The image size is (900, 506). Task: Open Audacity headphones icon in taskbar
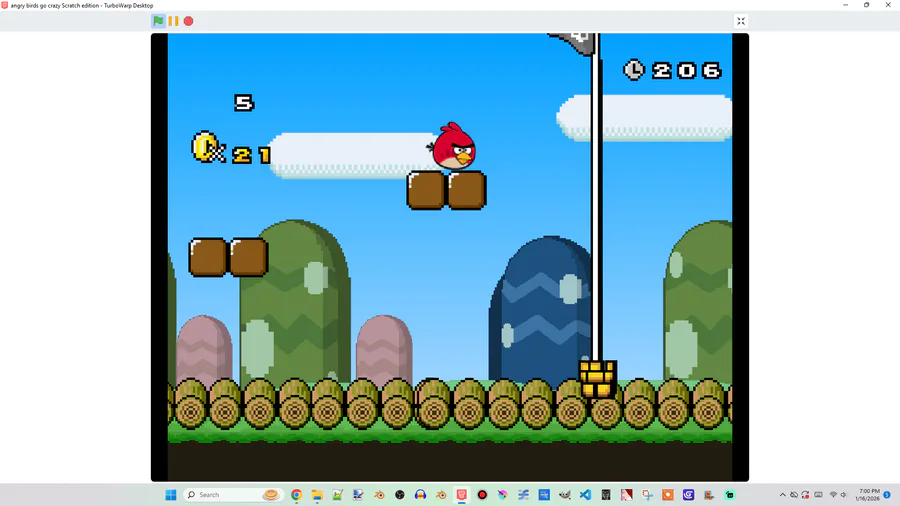point(420,495)
